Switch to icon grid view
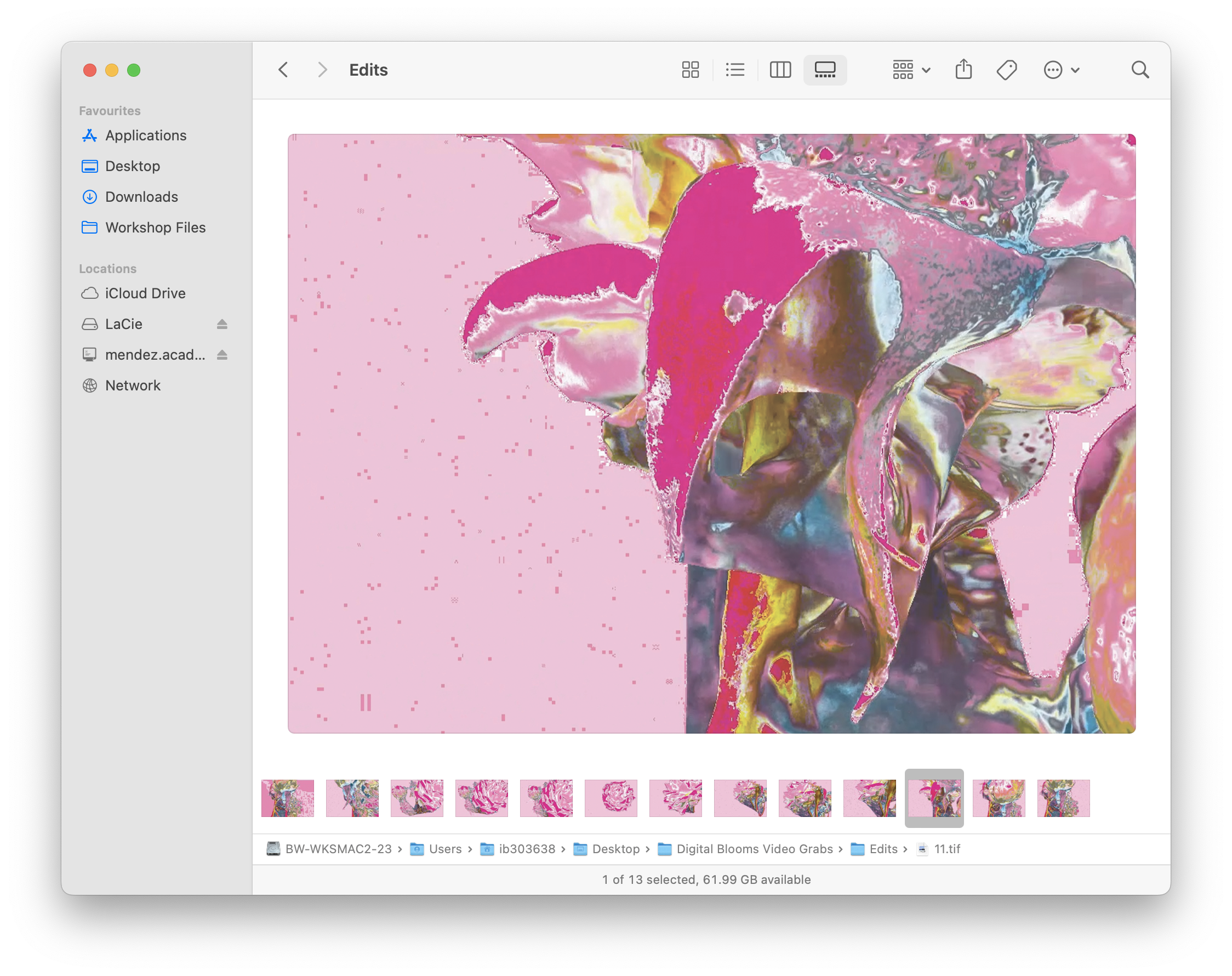The width and height of the screenshot is (1232, 976). (x=690, y=70)
